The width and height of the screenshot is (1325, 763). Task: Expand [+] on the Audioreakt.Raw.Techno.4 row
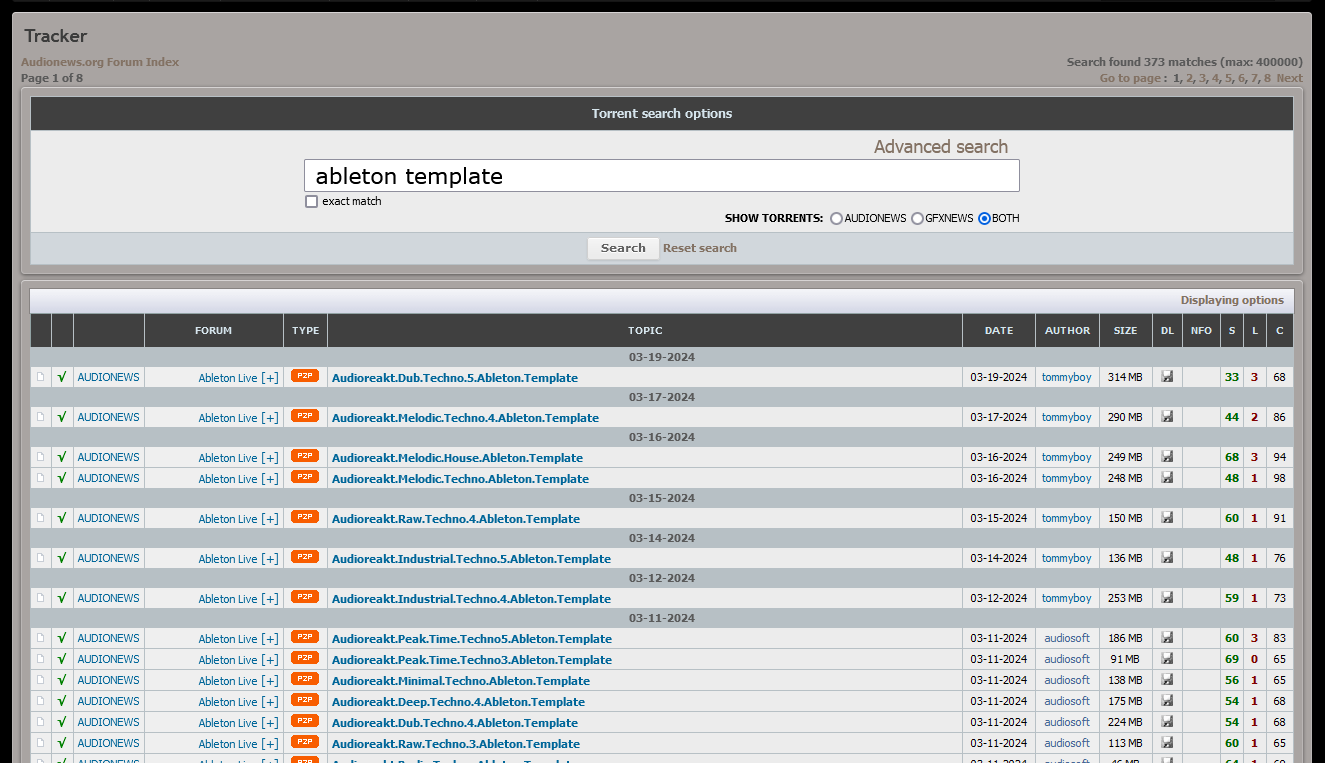pyautogui.click(x=270, y=519)
